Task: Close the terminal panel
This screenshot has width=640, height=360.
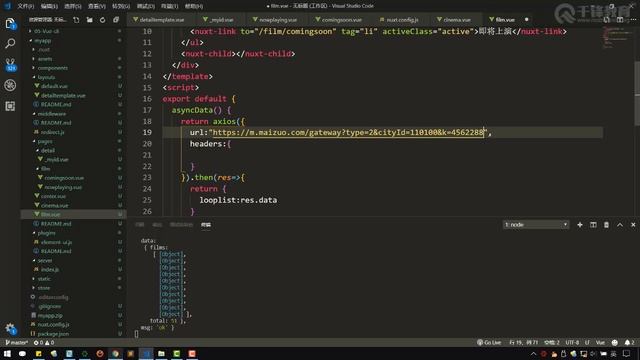Action: tap(633, 225)
